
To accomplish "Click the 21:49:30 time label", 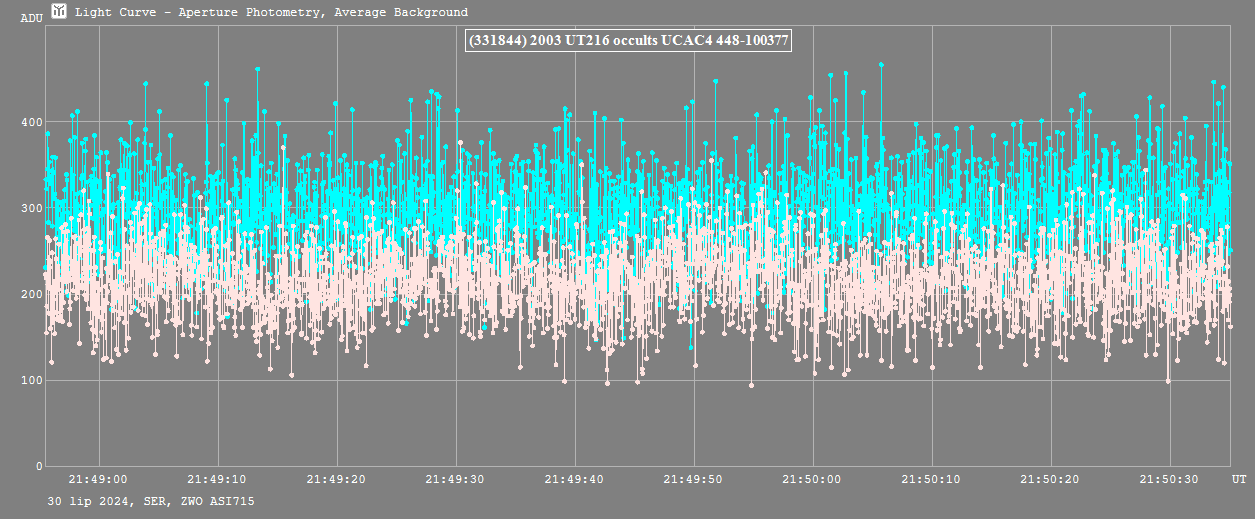I will pyautogui.click(x=456, y=480).
